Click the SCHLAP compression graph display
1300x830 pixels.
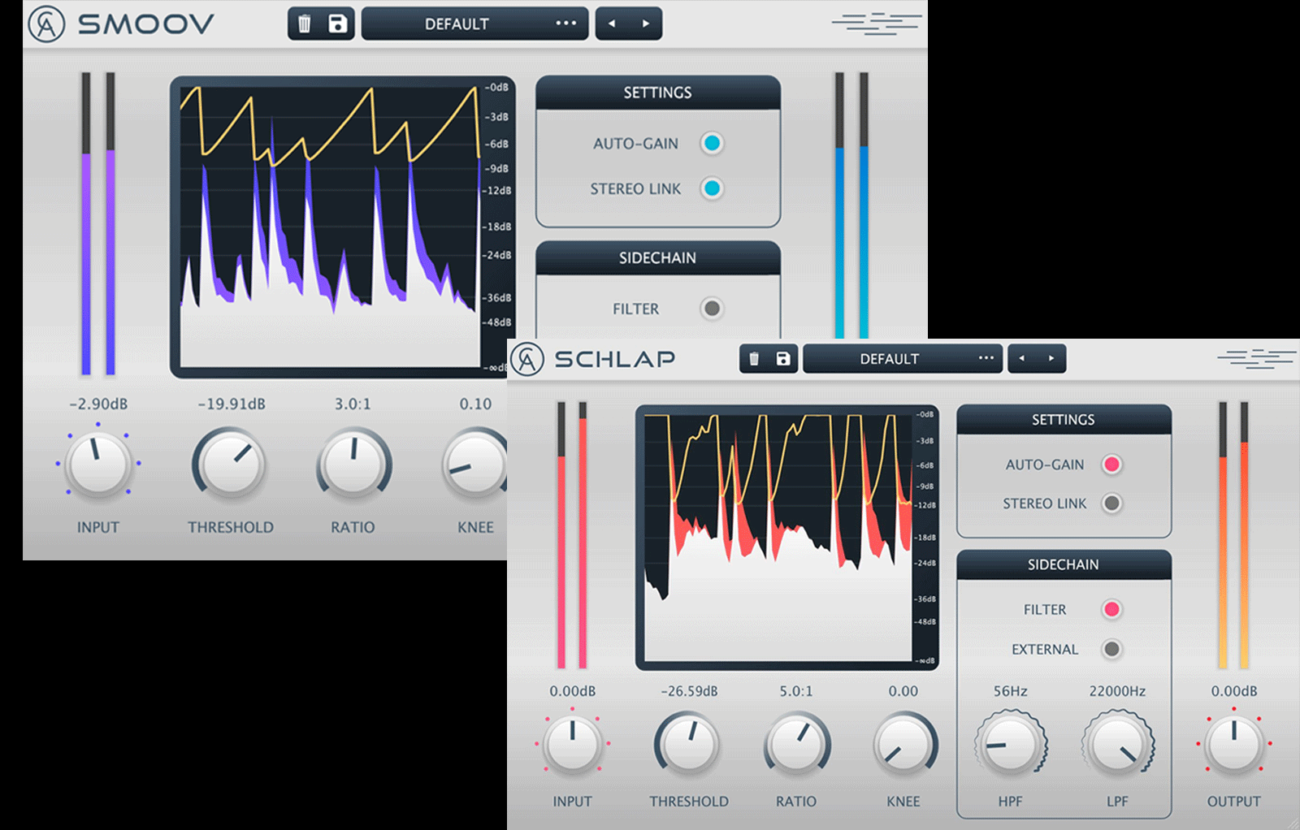pyautogui.click(x=787, y=537)
